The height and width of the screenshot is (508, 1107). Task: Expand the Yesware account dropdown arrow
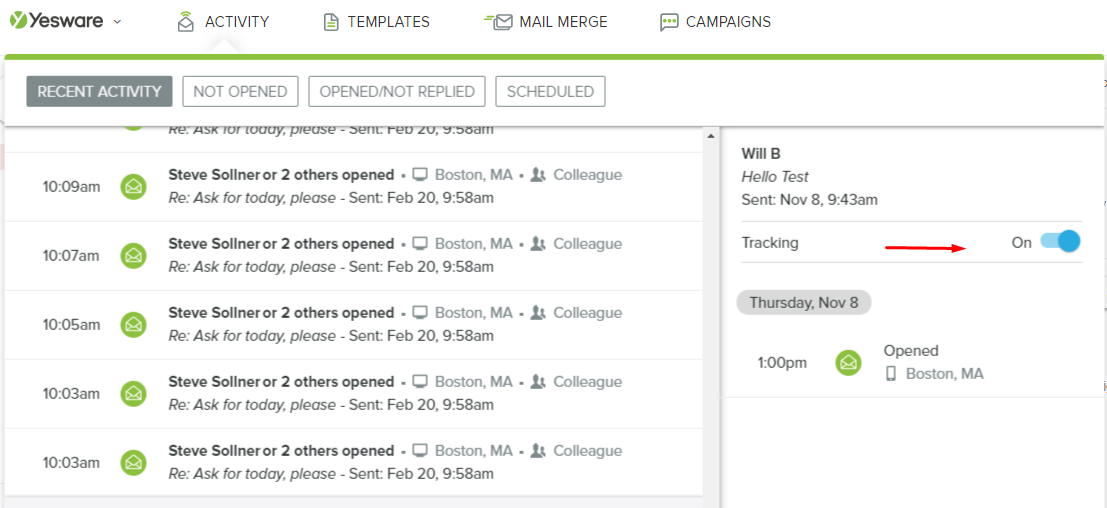coord(117,22)
